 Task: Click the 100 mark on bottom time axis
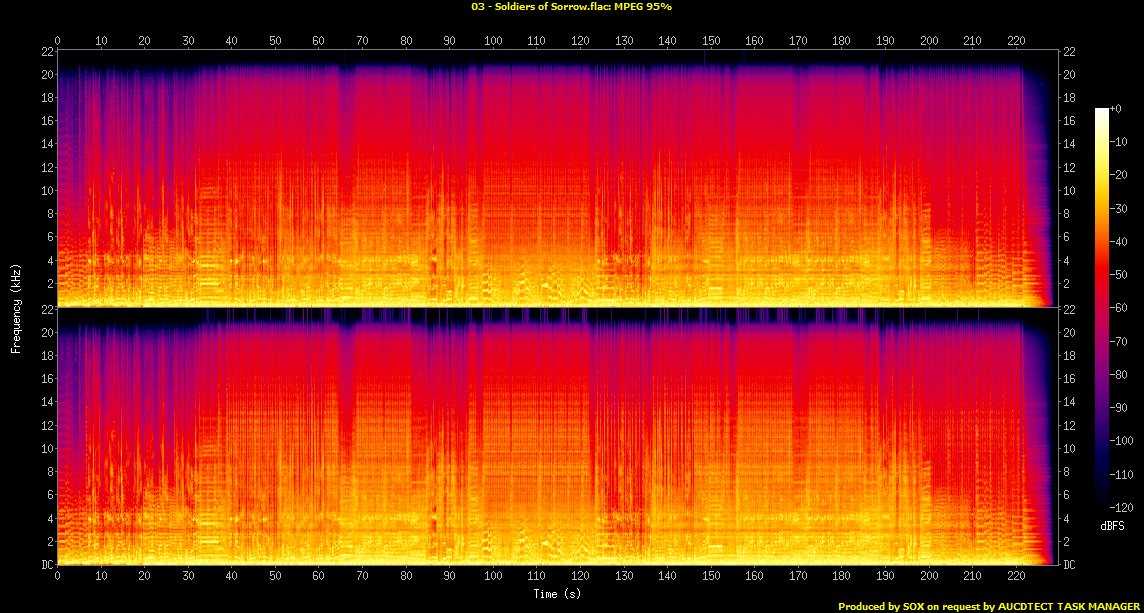493,577
